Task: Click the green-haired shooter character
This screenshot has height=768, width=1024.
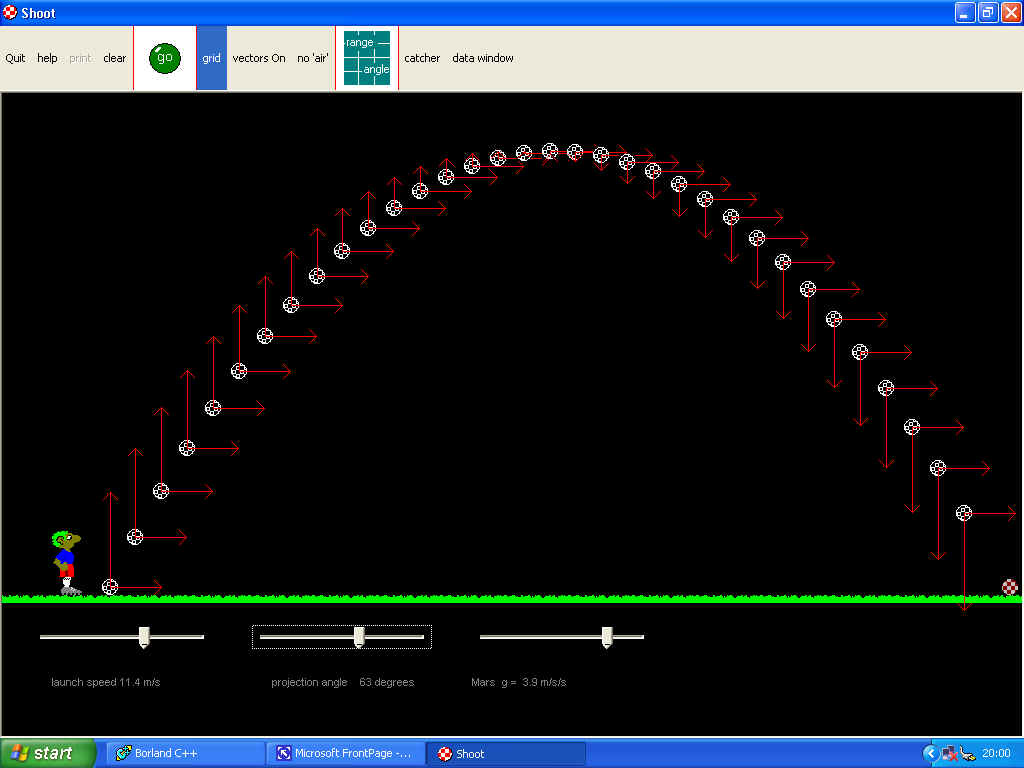Action: click(66, 563)
